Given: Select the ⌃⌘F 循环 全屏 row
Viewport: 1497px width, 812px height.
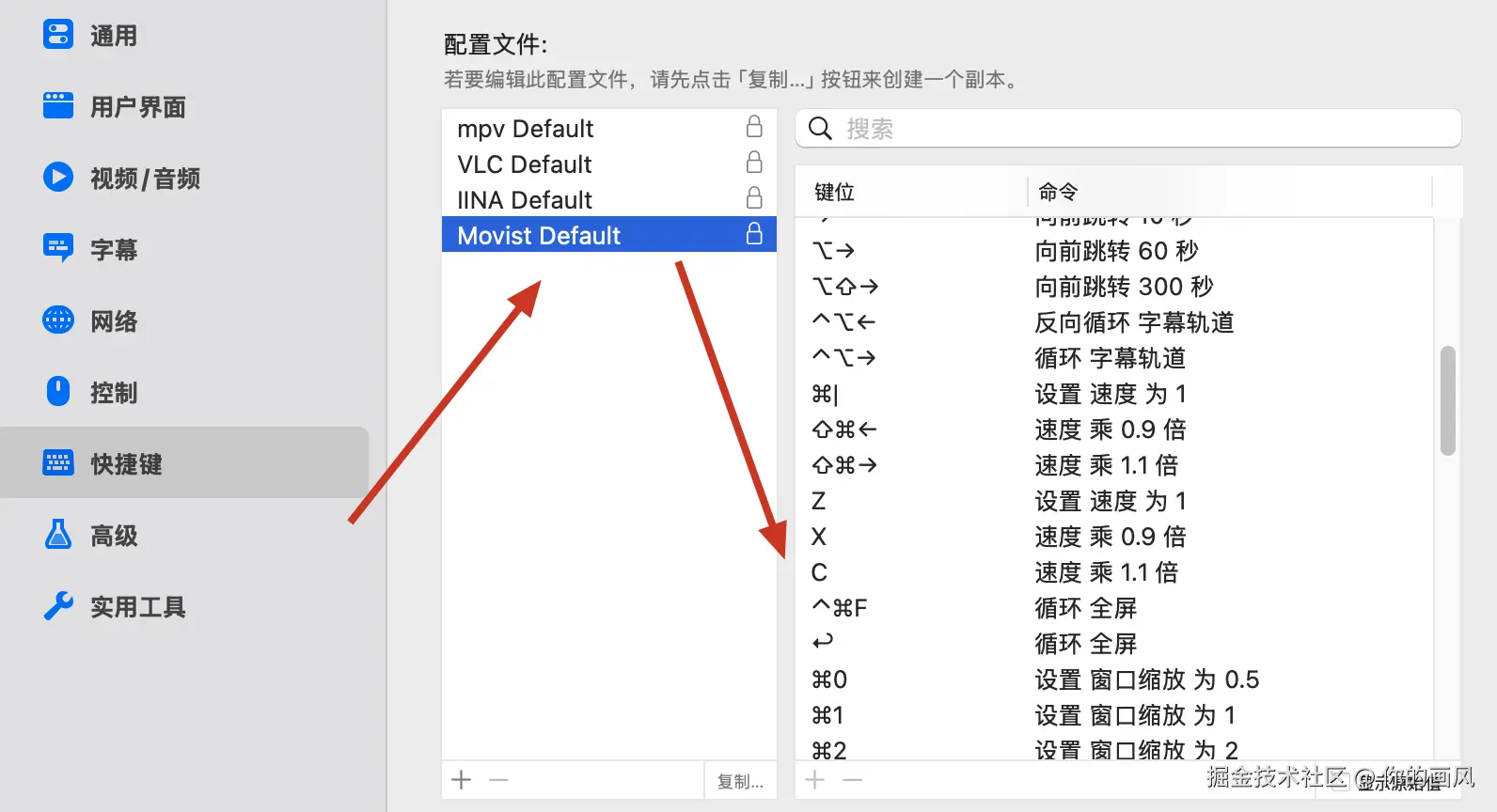Looking at the screenshot, I should [x=1114, y=608].
